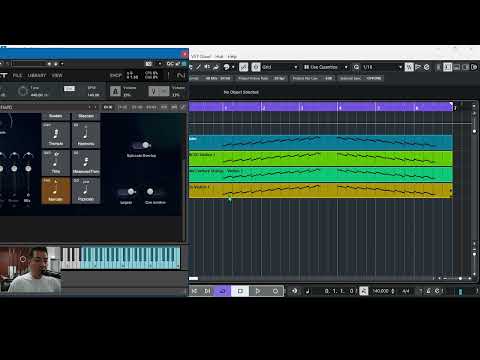Click the Project Frame Rate status field
480x360 pixels.
[262, 78]
